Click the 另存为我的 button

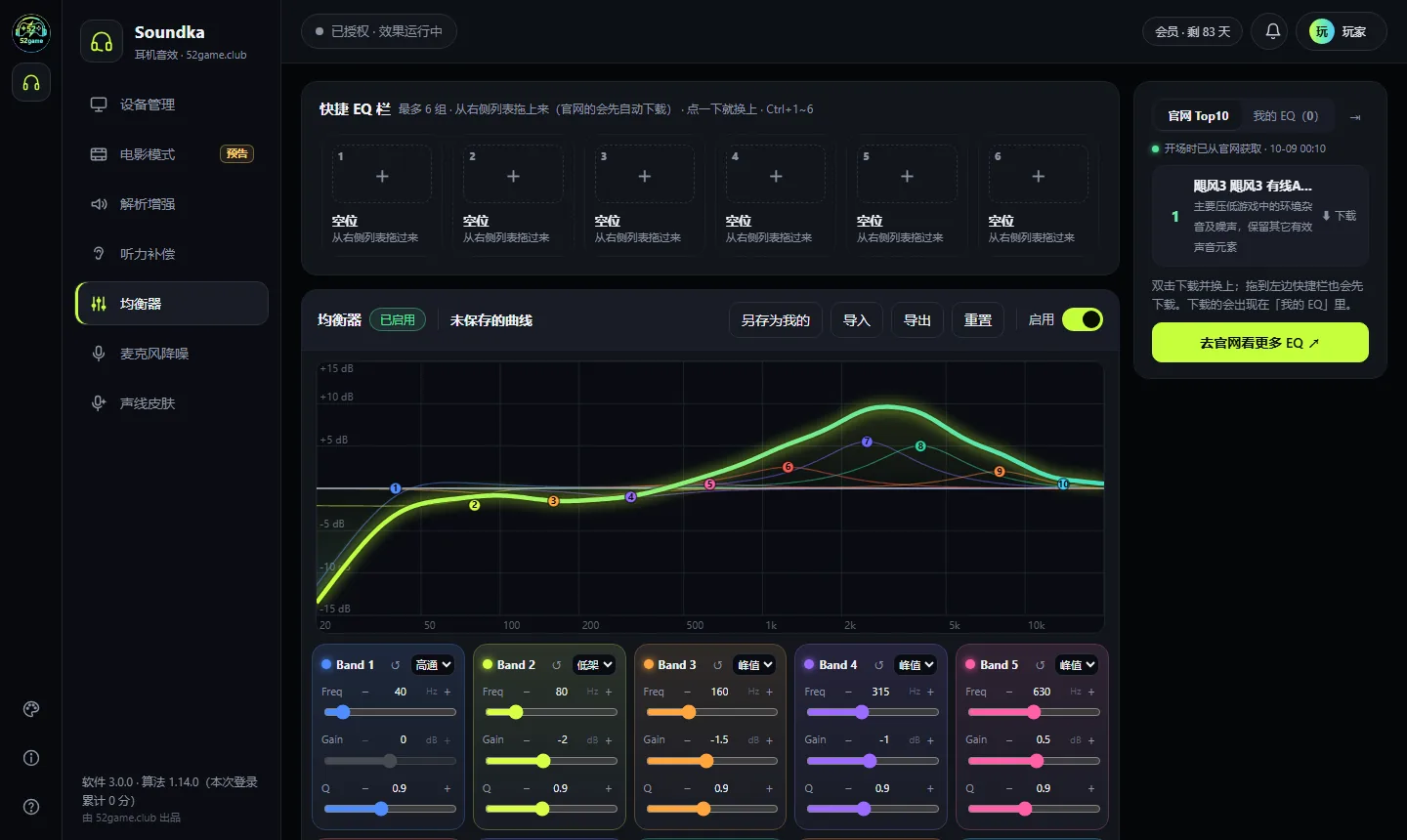pyautogui.click(x=776, y=319)
